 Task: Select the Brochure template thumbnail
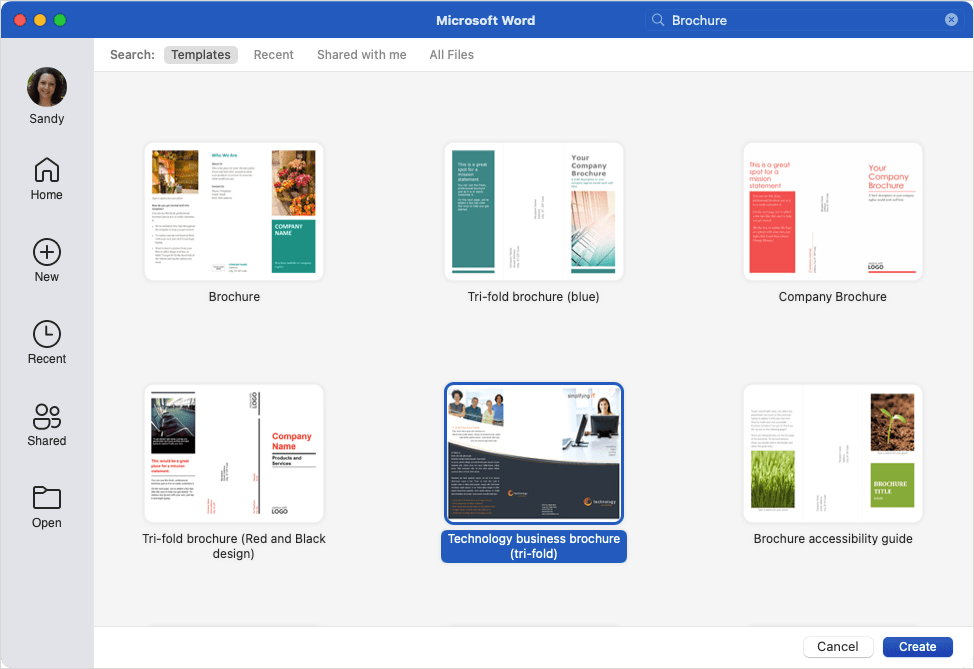coord(234,211)
